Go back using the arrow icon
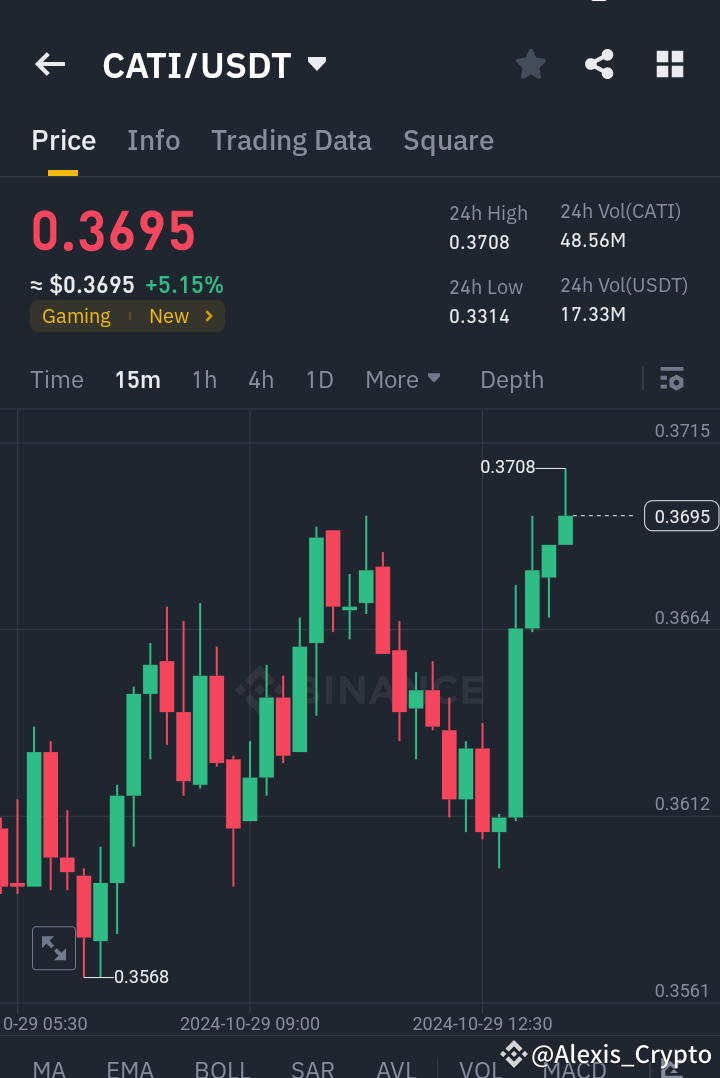 click(x=49, y=64)
